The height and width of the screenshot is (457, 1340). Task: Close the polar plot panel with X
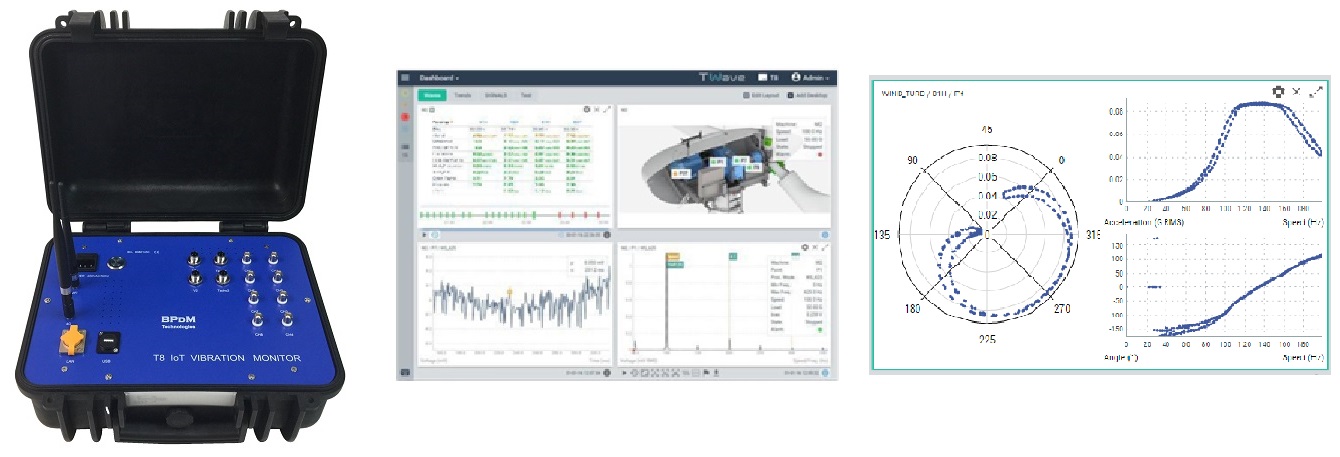coord(1296,91)
